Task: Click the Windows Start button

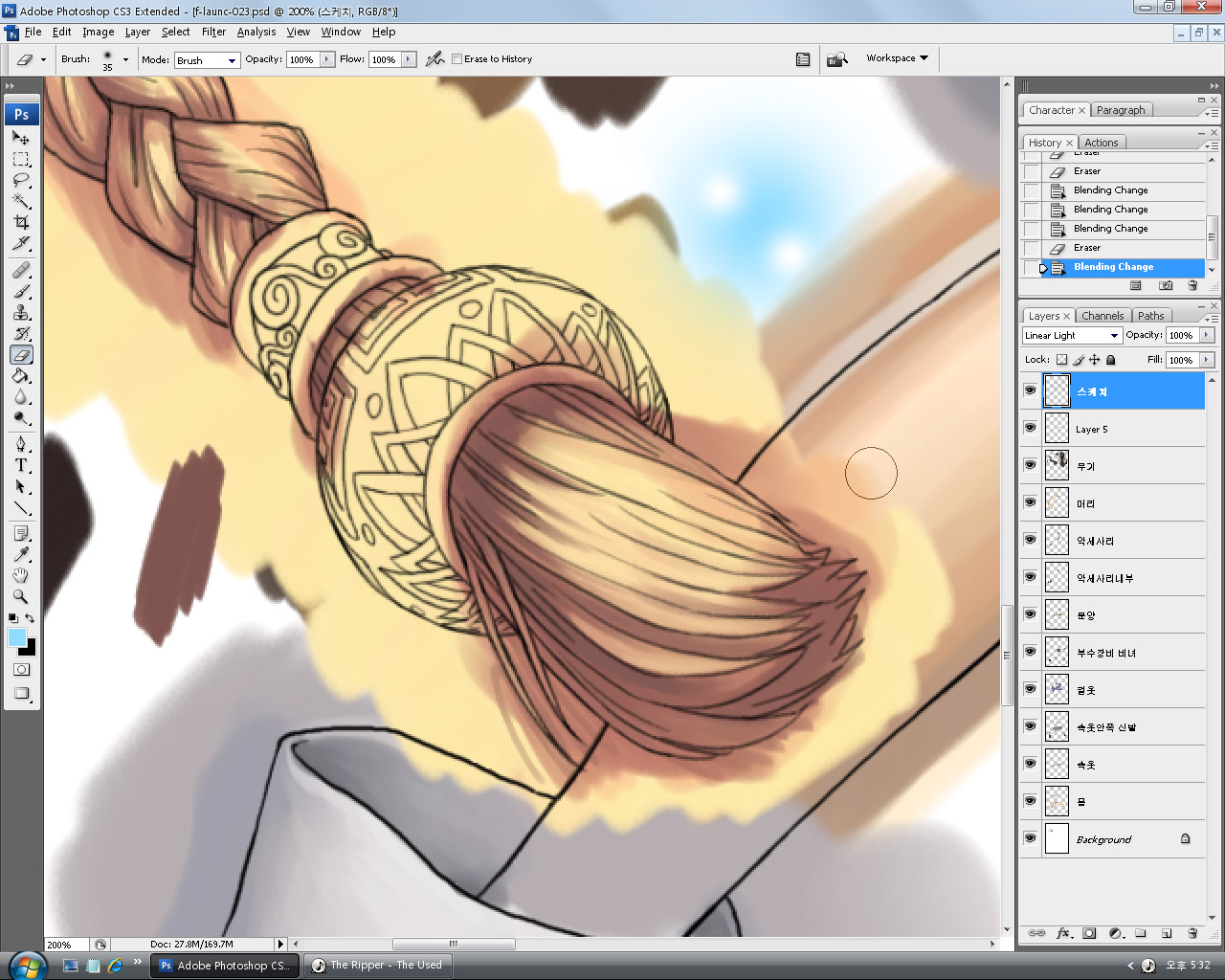Action: (27, 965)
